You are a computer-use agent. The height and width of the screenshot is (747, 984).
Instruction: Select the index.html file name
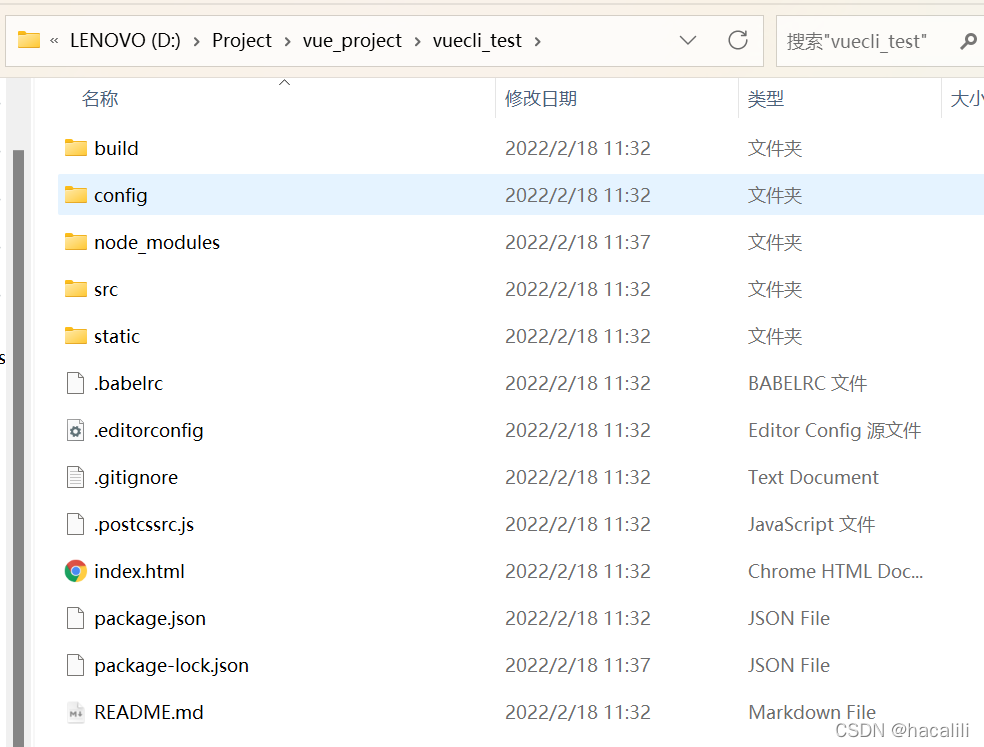pos(139,571)
